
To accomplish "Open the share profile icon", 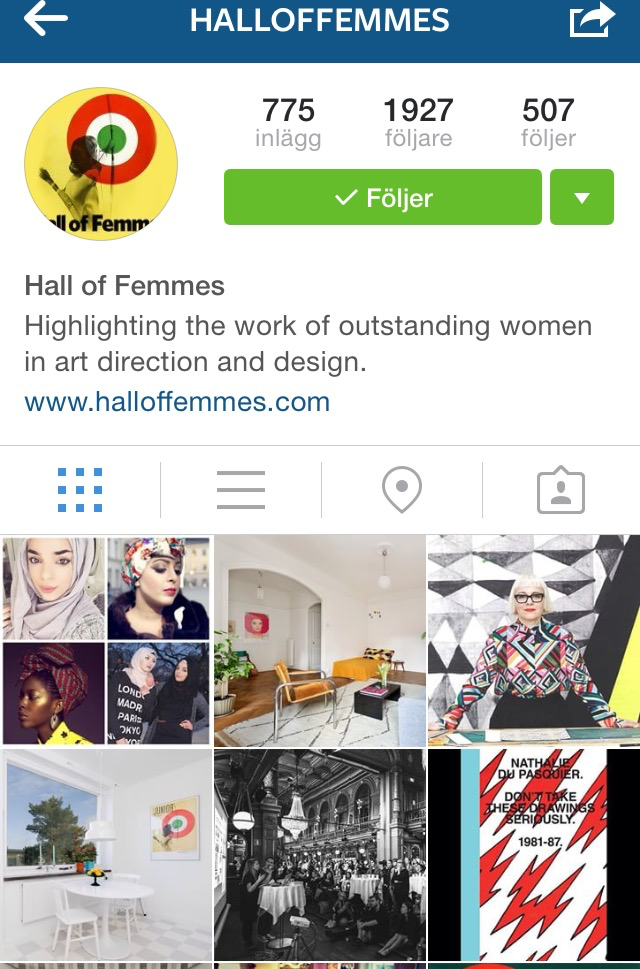I will pyautogui.click(x=591, y=19).
